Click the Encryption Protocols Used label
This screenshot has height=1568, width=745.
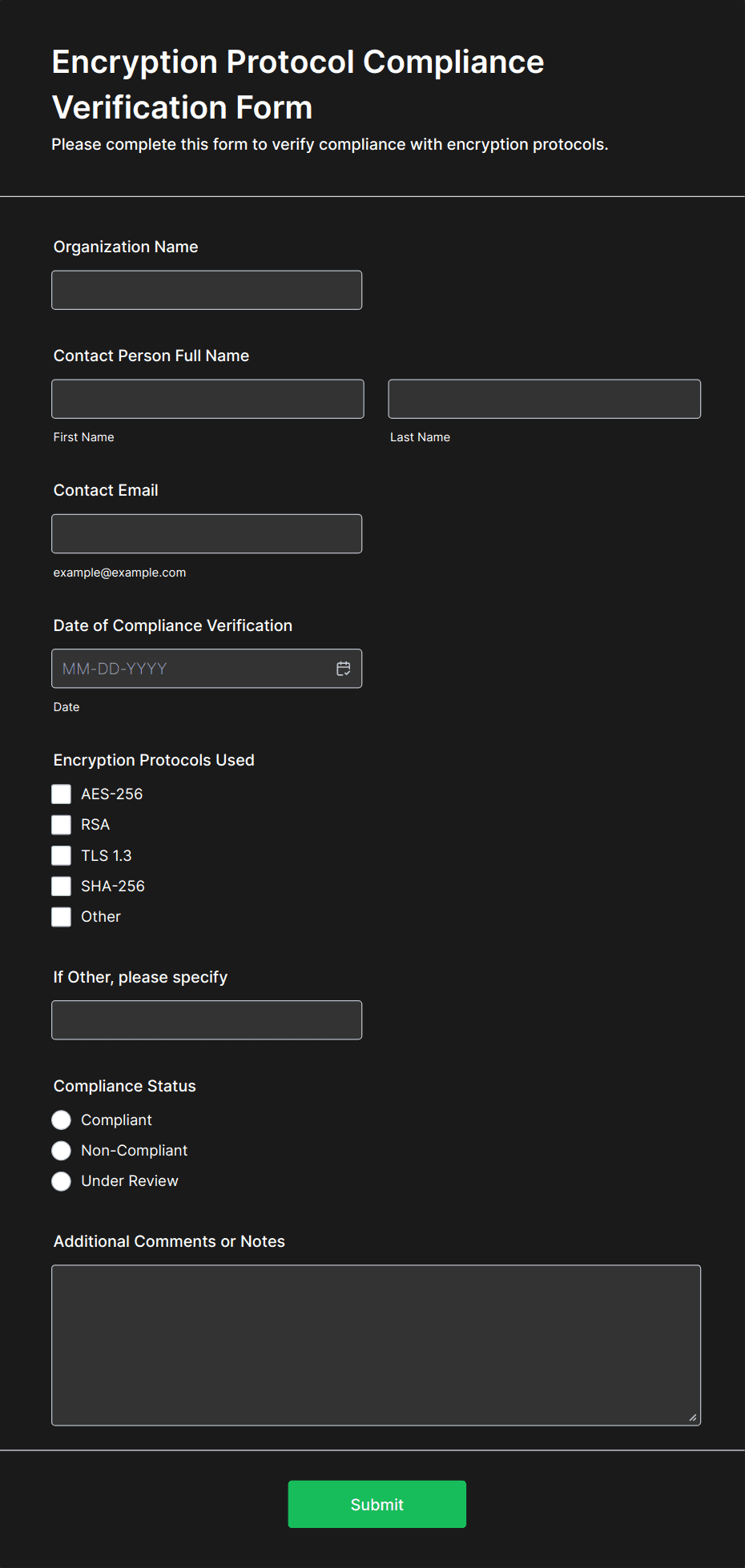[154, 760]
